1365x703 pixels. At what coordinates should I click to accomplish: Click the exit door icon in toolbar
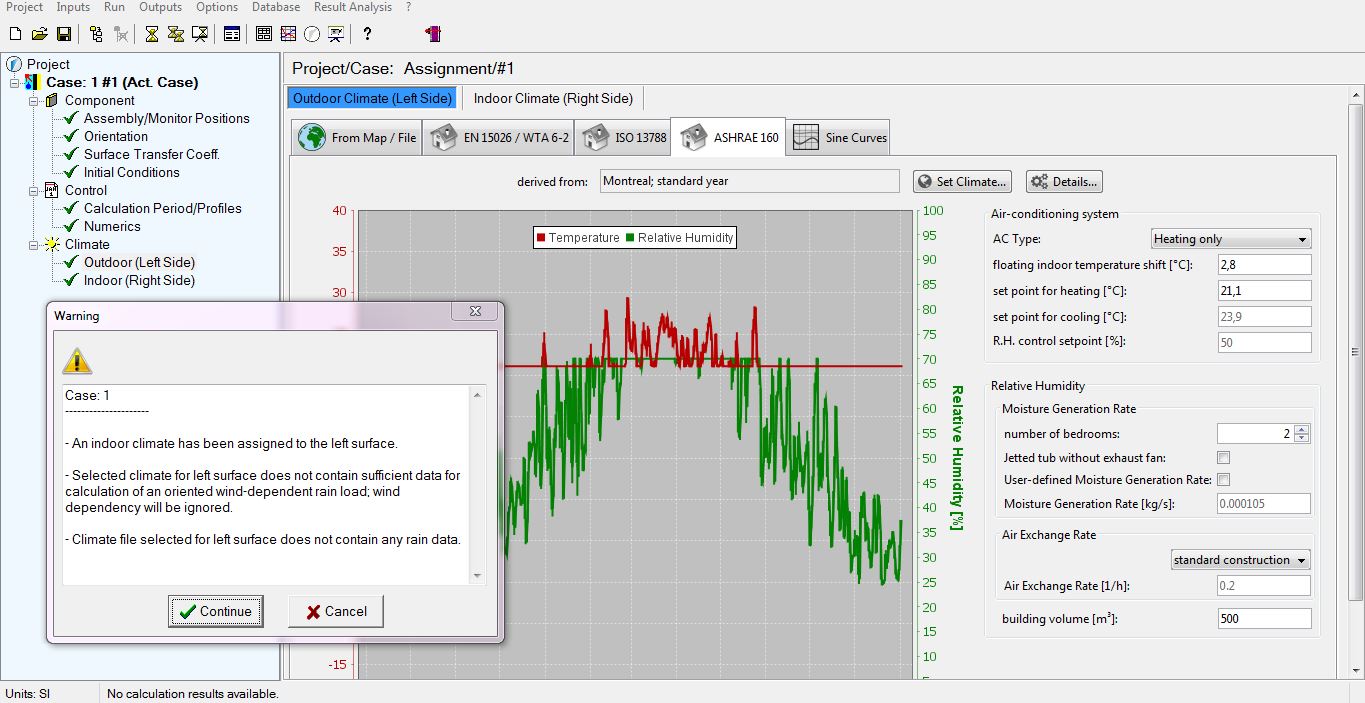[x=433, y=34]
